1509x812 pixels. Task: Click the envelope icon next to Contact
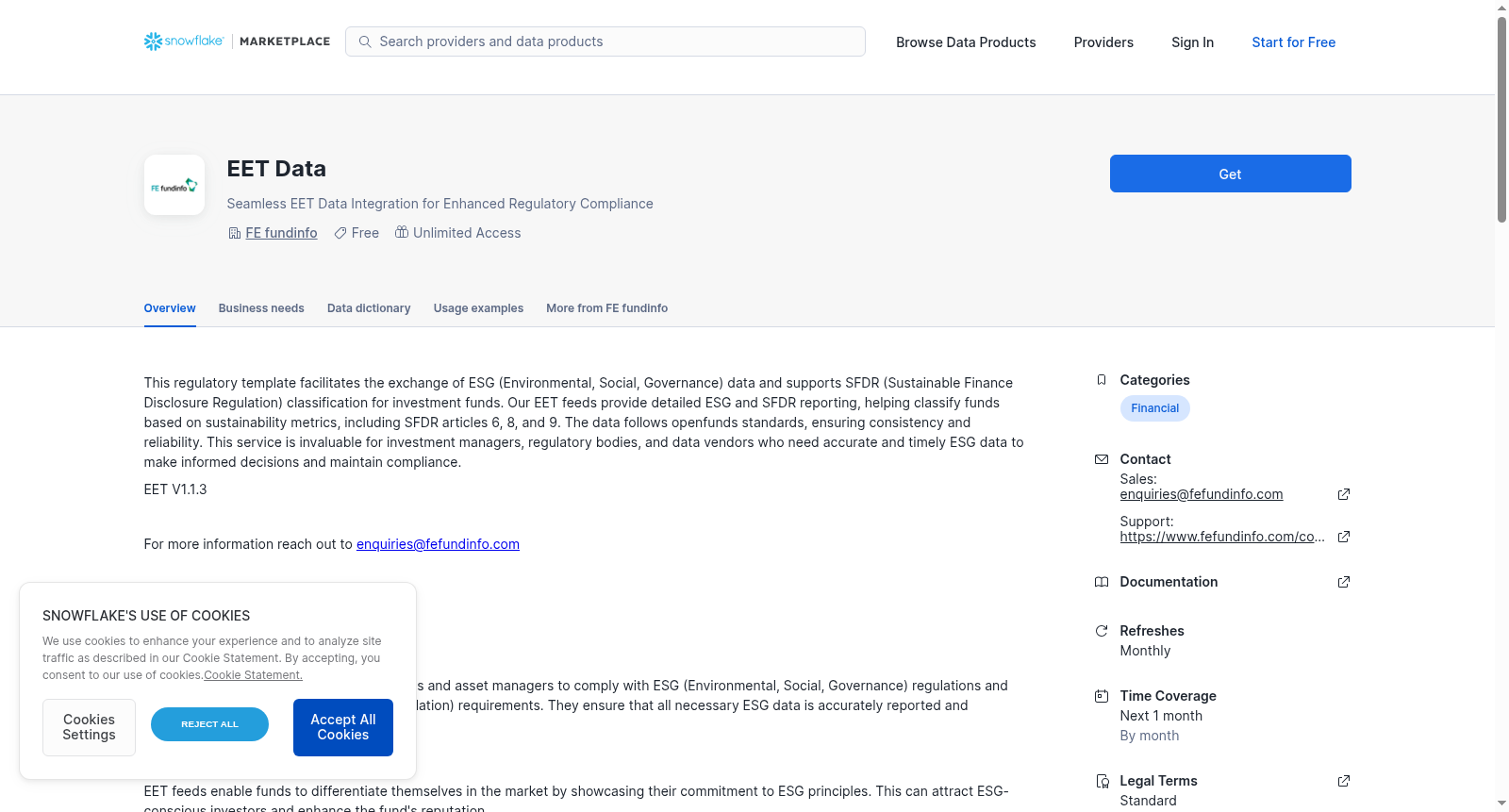coord(1102,459)
